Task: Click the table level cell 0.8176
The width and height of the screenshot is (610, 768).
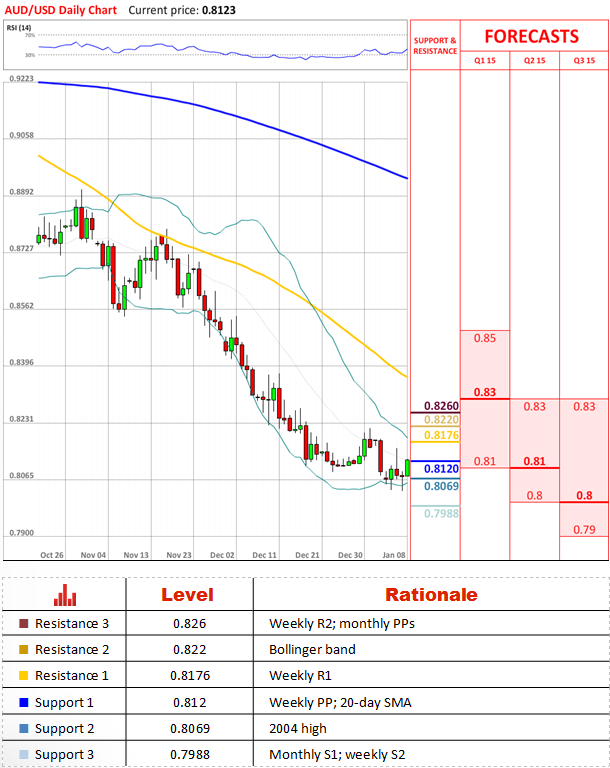Action: pos(190,675)
